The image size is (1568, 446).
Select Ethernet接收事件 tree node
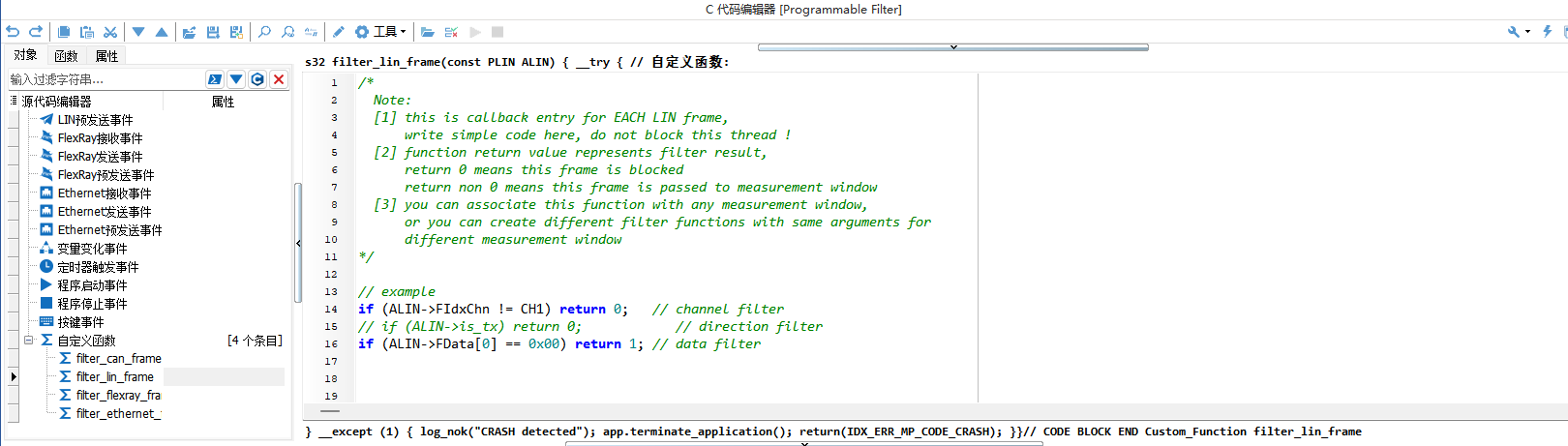[104, 193]
